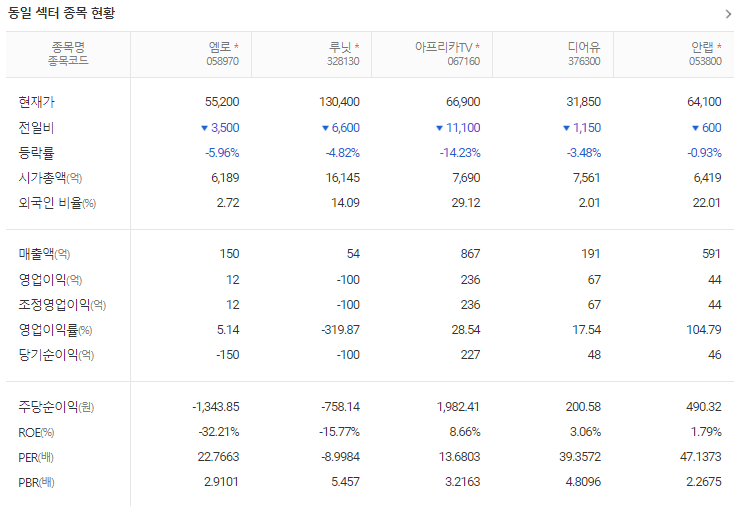Open stock 루닛 column header
This screenshot has width=747, height=506.
[340, 47]
